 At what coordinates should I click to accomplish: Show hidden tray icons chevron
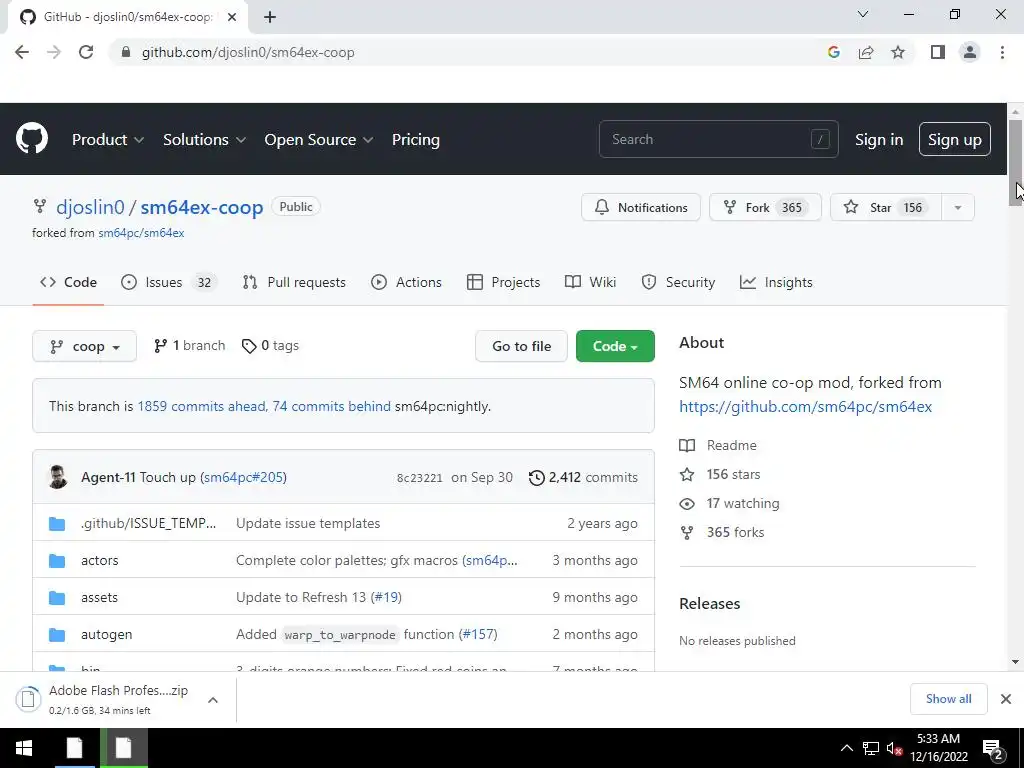(846, 748)
